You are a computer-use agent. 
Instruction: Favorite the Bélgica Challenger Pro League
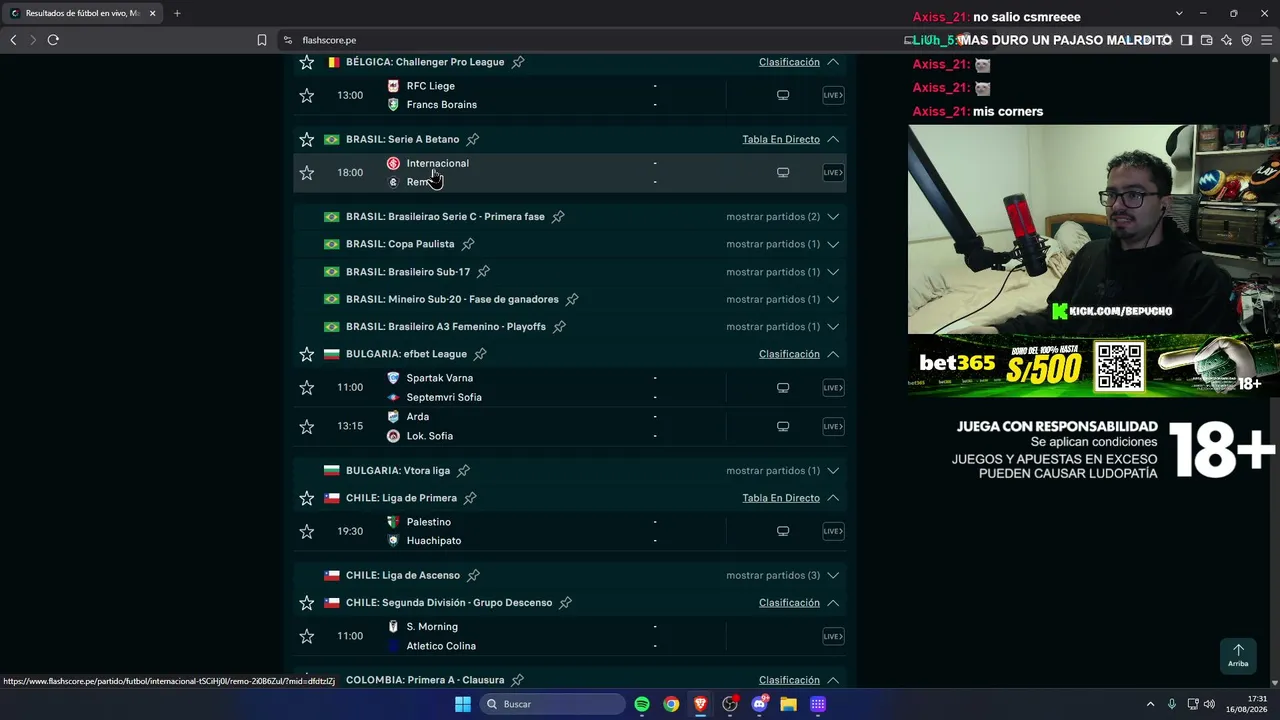pyautogui.click(x=307, y=62)
